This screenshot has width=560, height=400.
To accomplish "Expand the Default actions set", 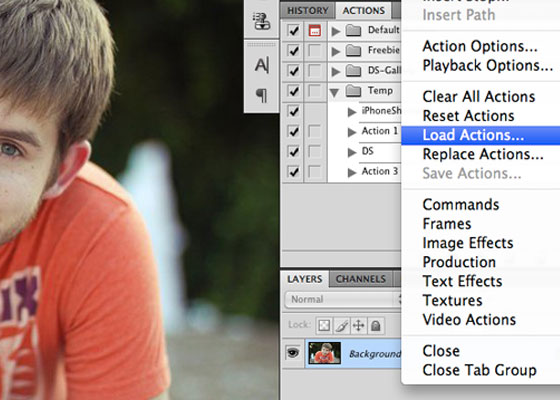I will (x=335, y=31).
